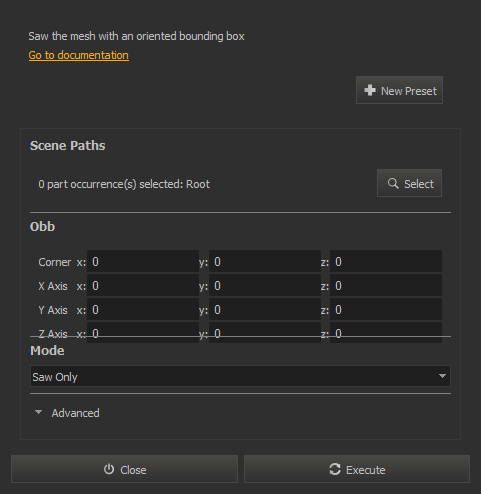The width and height of the screenshot is (481, 494).
Task: Focus the X Axis y value field
Action: (x=265, y=286)
